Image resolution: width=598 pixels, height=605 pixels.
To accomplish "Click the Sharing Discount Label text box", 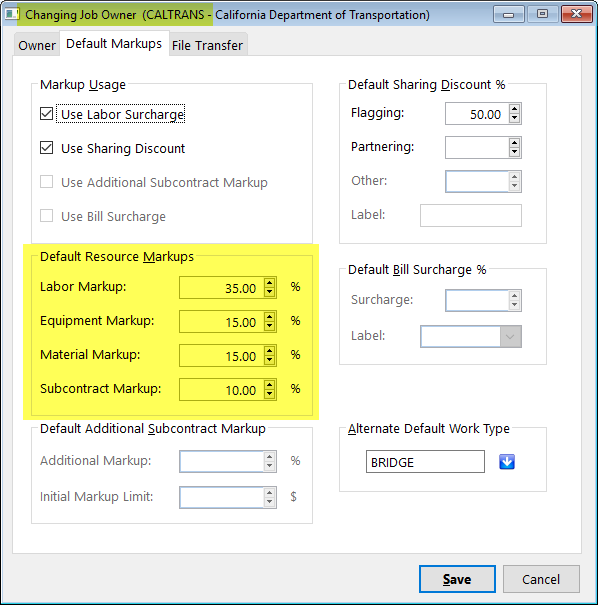I will coord(471,215).
